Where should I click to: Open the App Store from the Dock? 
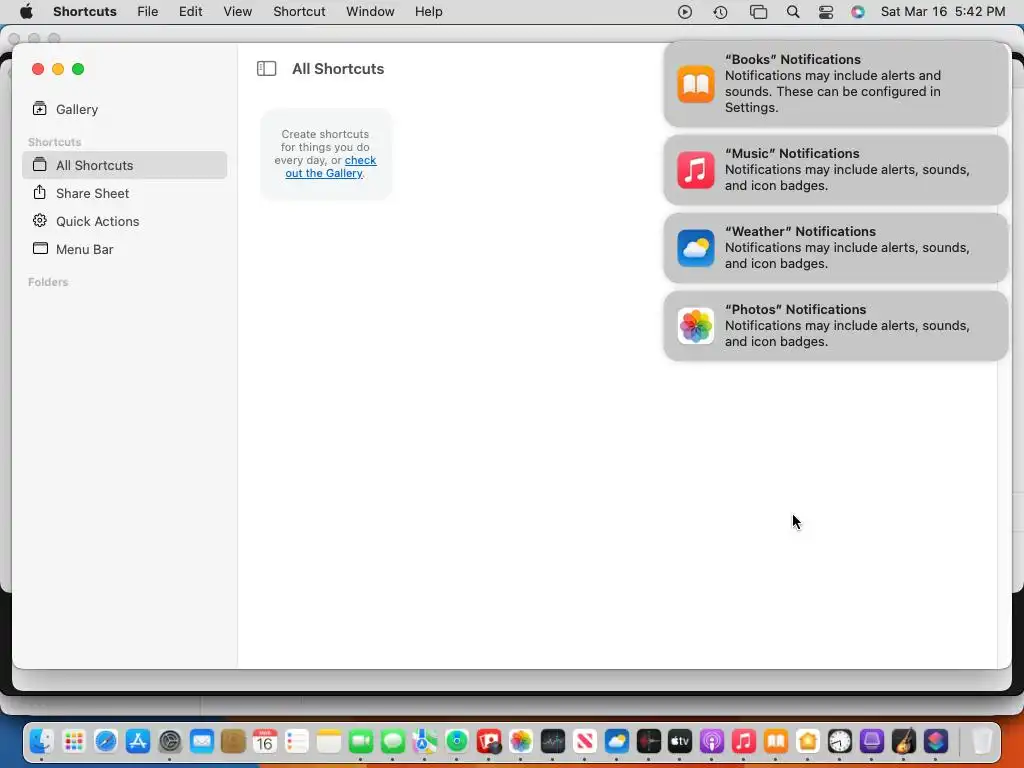coord(138,741)
